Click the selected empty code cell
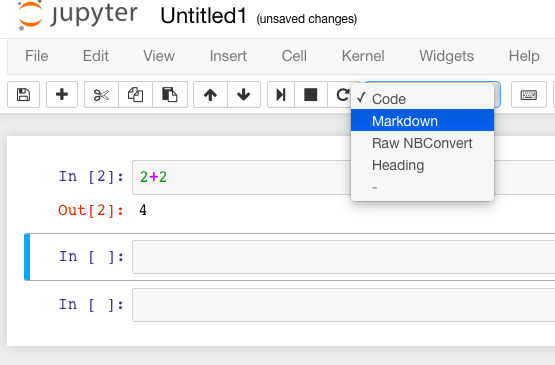This screenshot has height=365, width=555. [343, 257]
